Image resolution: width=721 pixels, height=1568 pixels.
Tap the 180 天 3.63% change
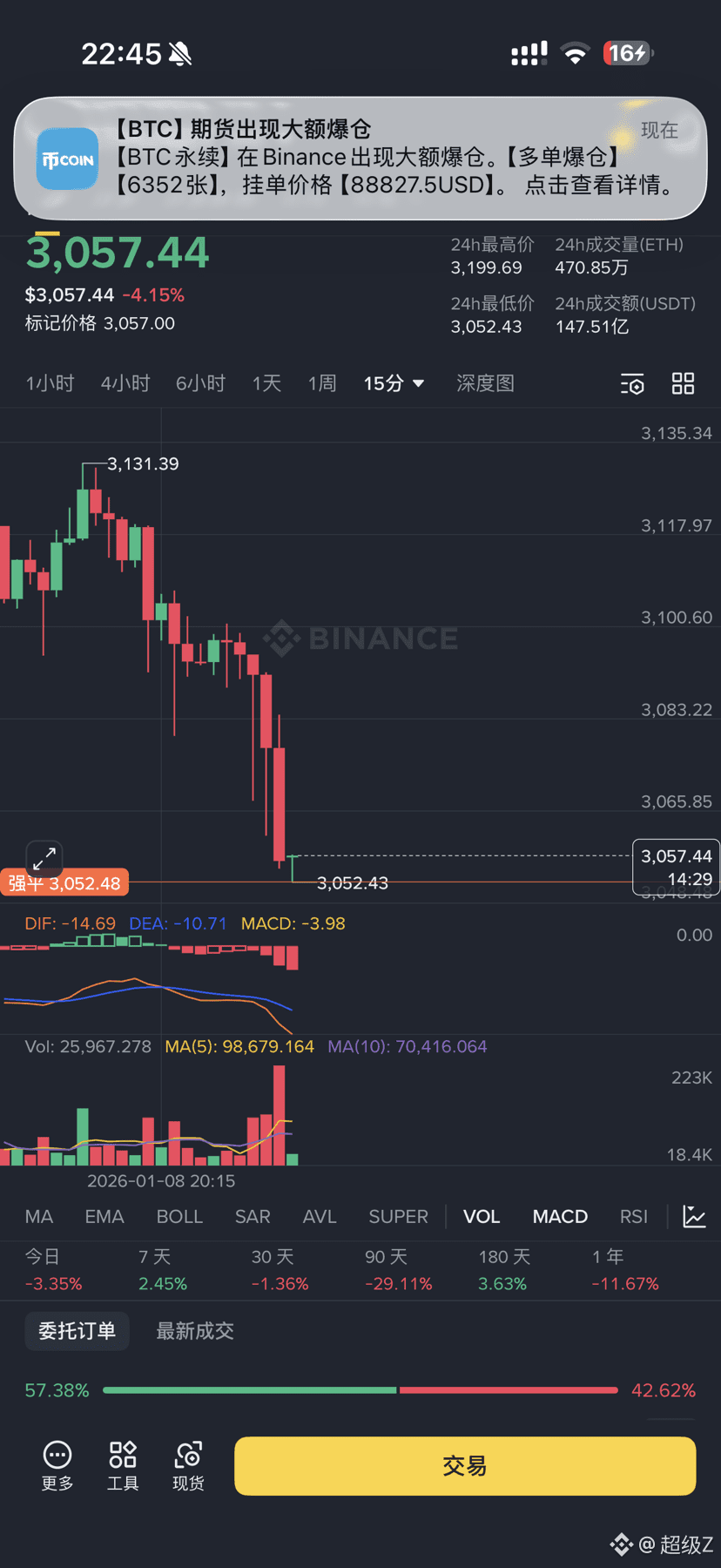(x=504, y=1270)
